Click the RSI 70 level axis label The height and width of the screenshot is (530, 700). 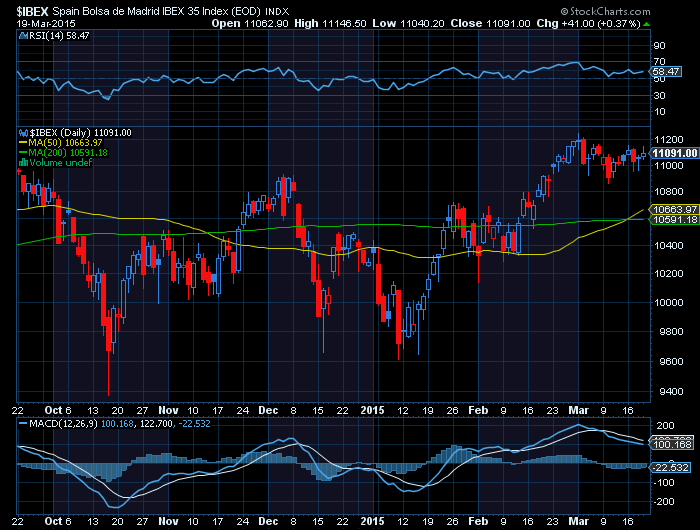click(659, 62)
